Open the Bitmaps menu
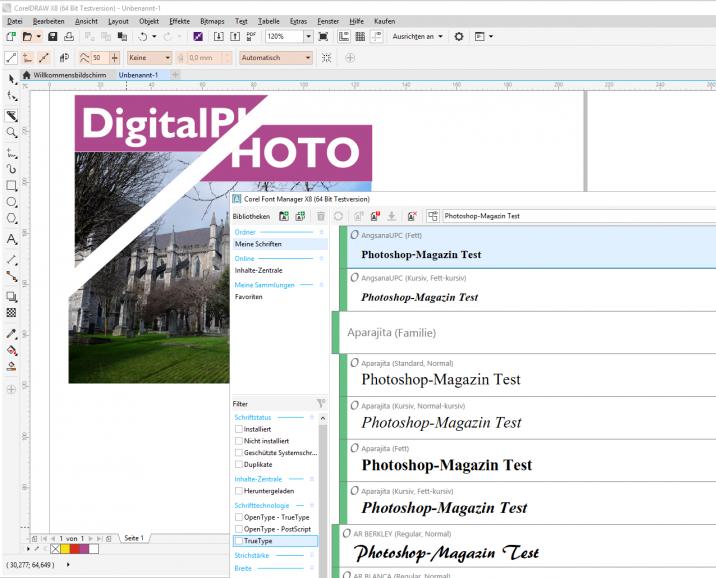The height and width of the screenshot is (578, 716). click(x=212, y=21)
